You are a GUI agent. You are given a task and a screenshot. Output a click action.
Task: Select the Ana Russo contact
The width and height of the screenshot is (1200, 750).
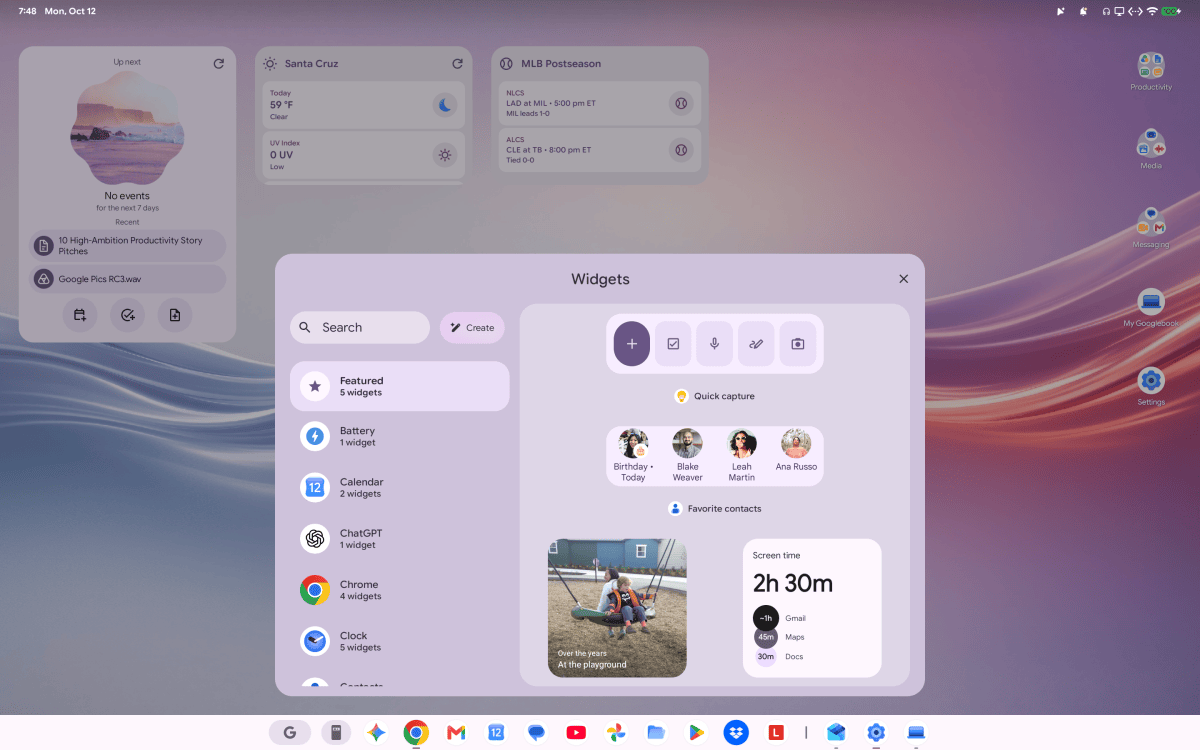[x=796, y=451]
